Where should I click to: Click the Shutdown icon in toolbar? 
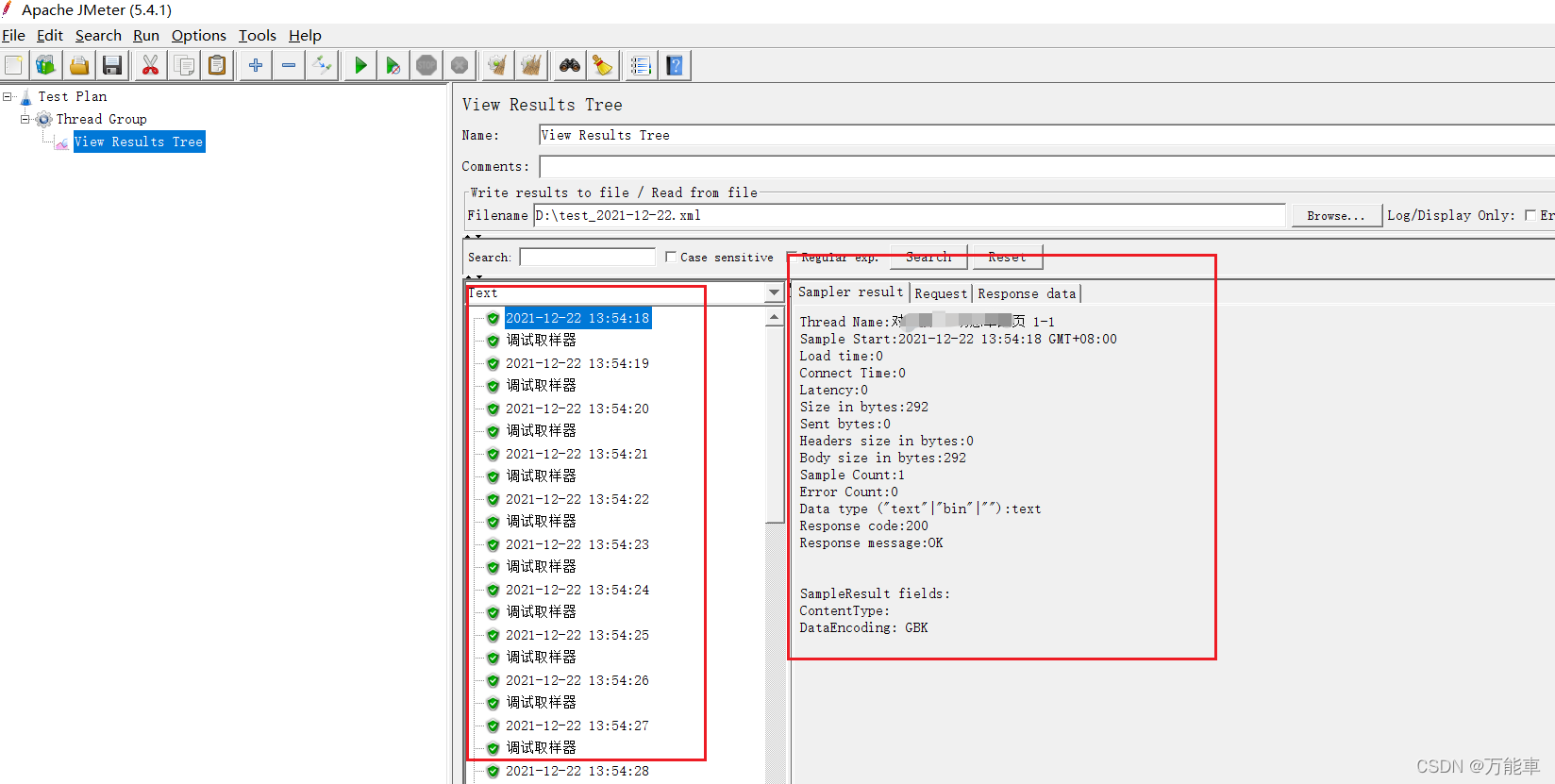click(460, 65)
